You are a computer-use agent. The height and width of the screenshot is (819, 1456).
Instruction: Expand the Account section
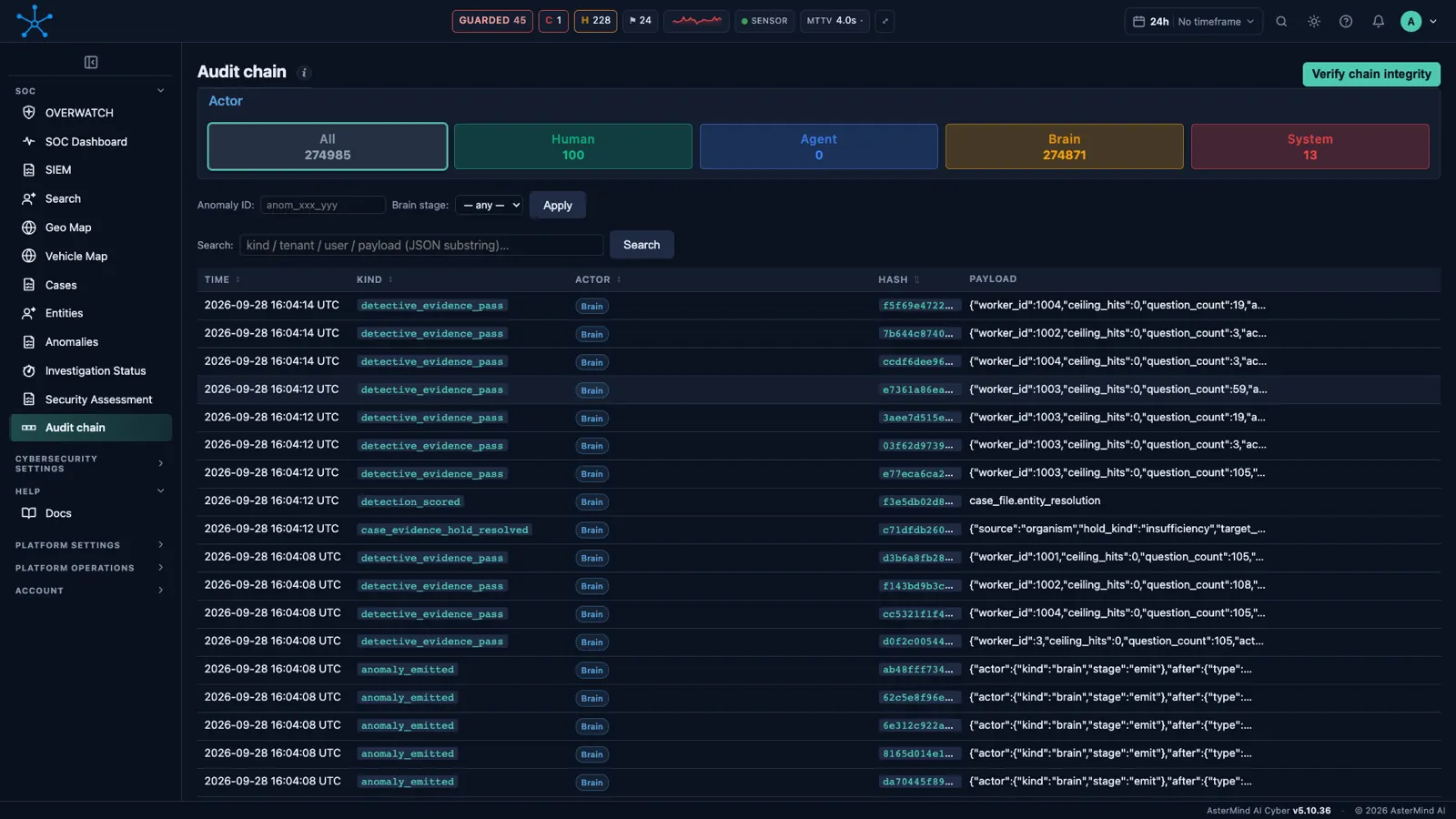tap(161, 591)
